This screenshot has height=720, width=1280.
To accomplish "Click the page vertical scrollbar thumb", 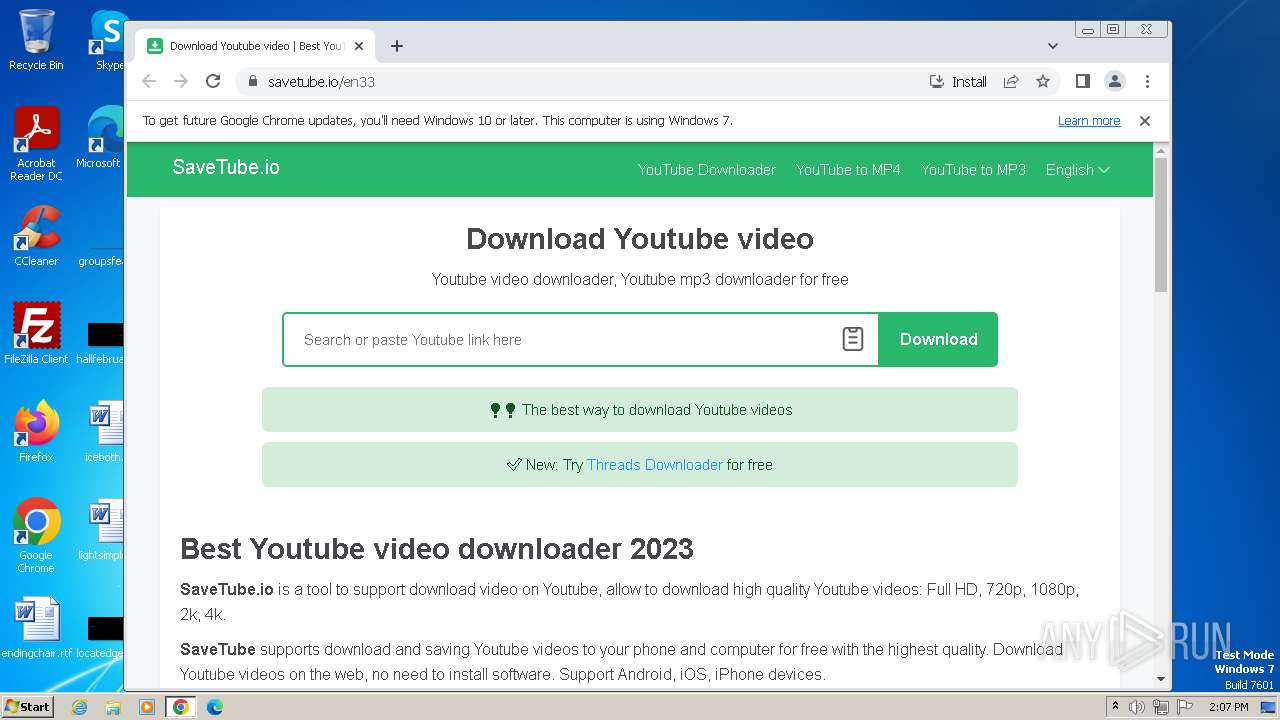I will (1161, 225).
